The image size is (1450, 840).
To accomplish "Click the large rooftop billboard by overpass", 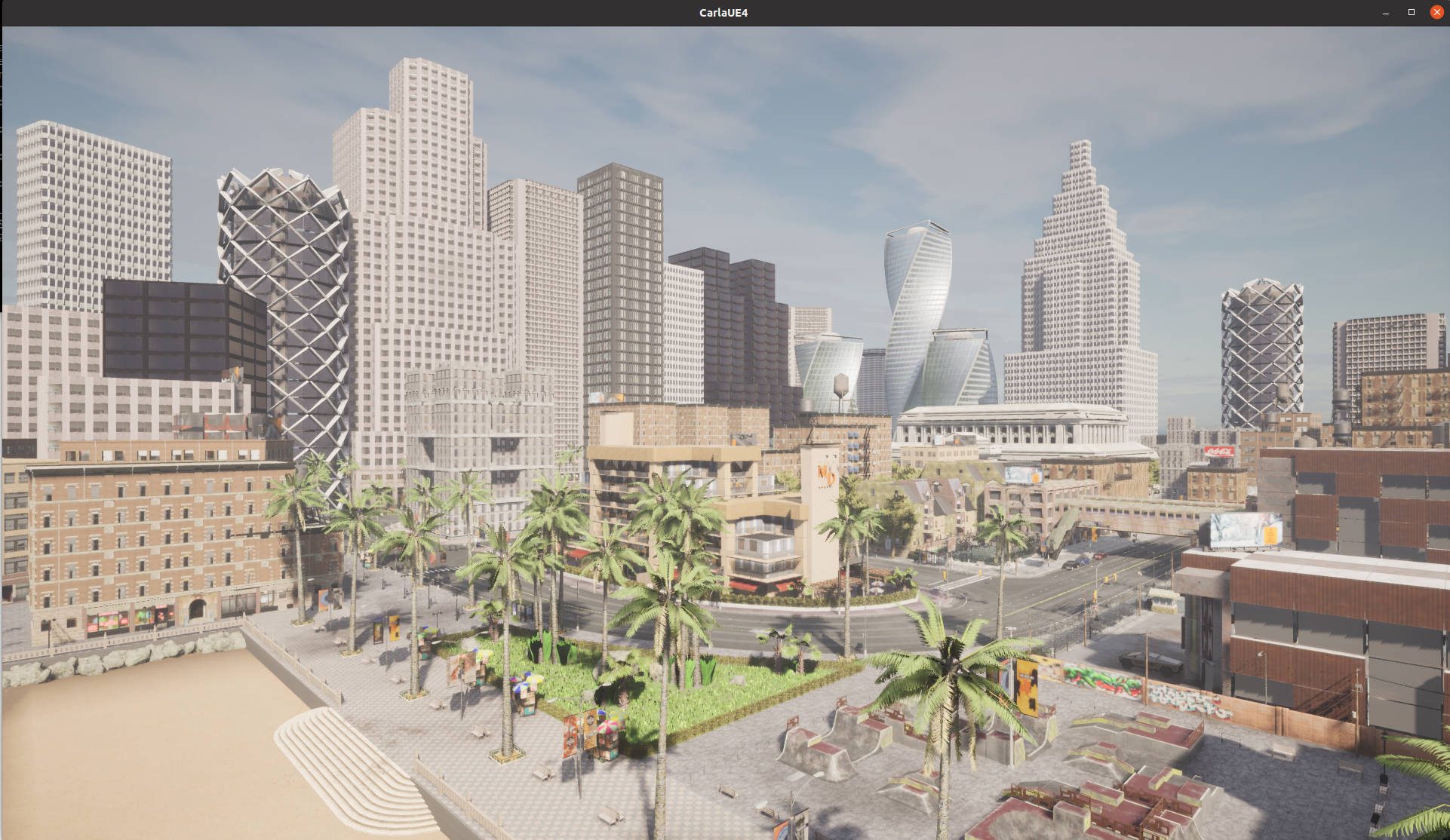I will pyautogui.click(x=1245, y=529).
